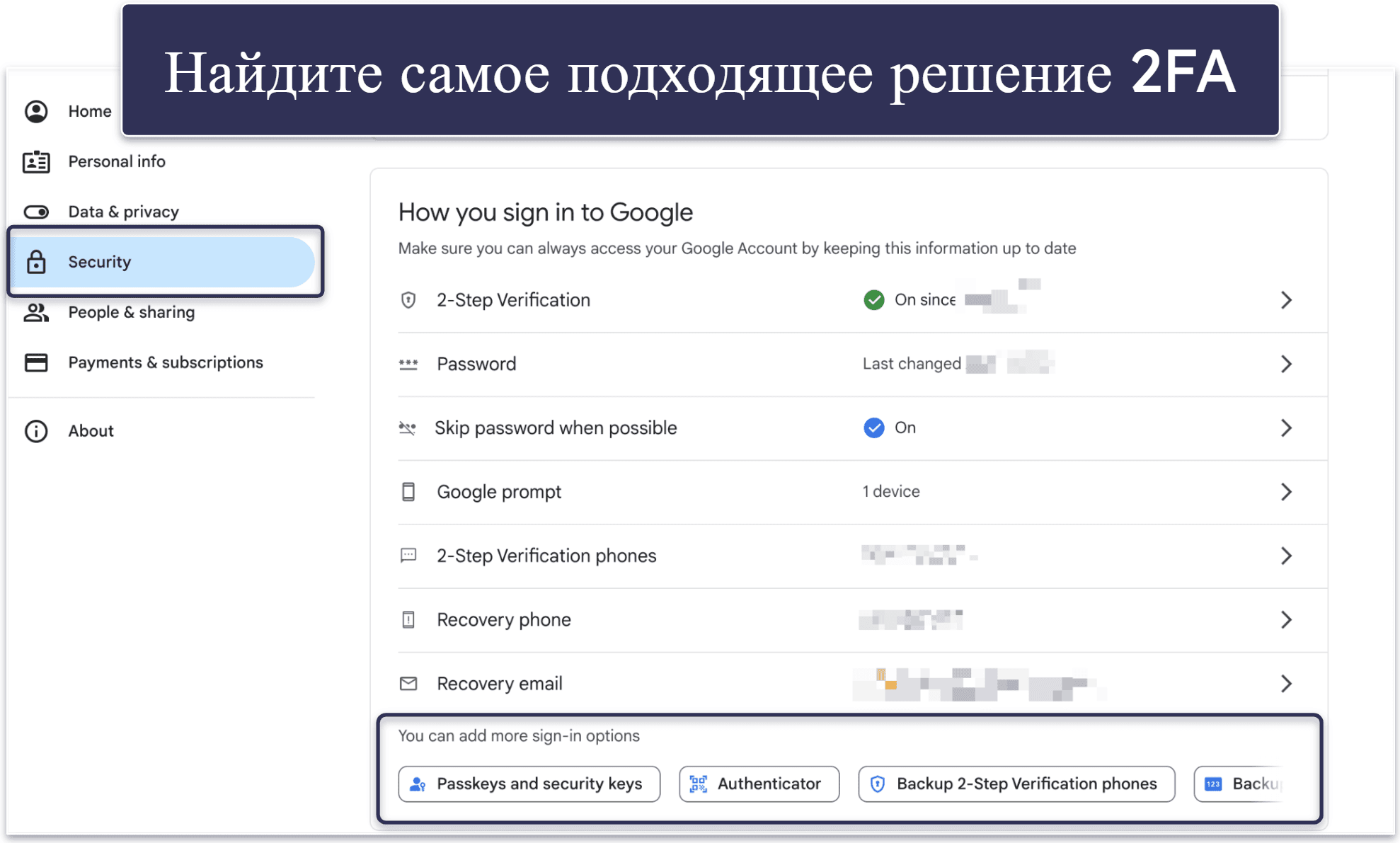Click the Backup phones shield icon
1400x843 pixels.
point(878,784)
